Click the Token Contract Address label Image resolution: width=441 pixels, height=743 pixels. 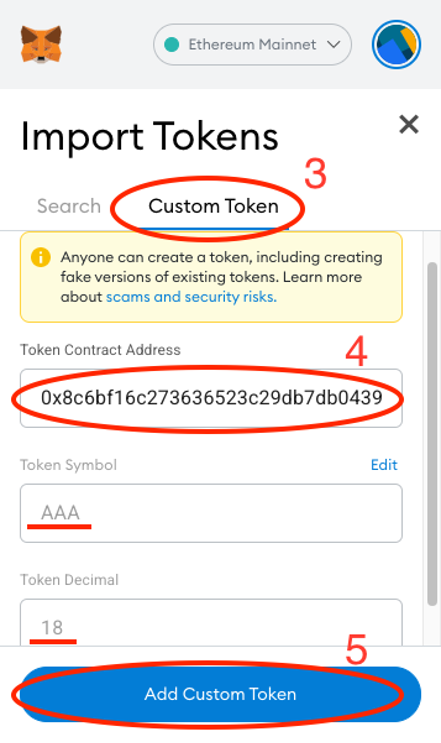tap(100, 350)
